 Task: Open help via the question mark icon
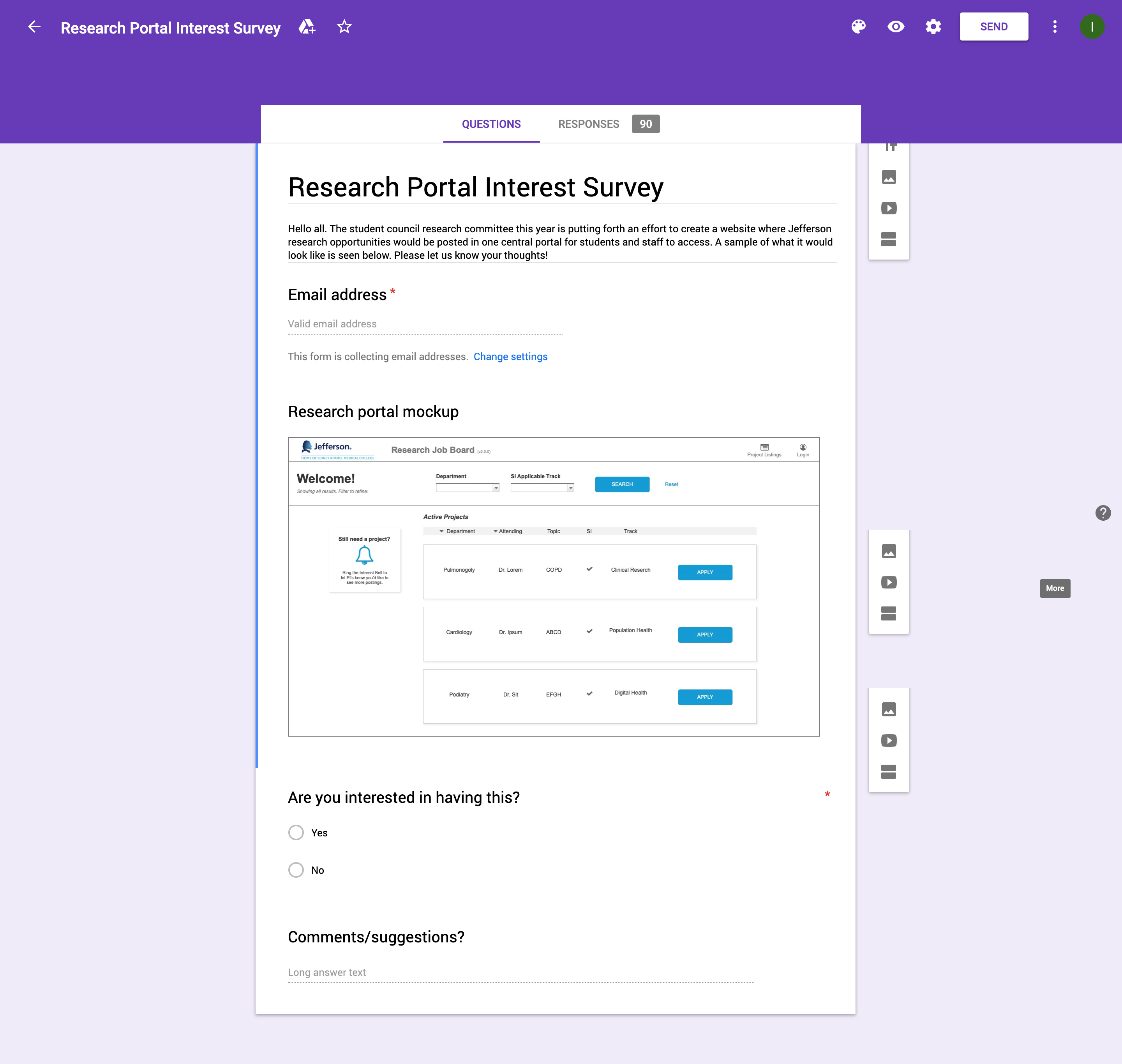[1103, 513]
